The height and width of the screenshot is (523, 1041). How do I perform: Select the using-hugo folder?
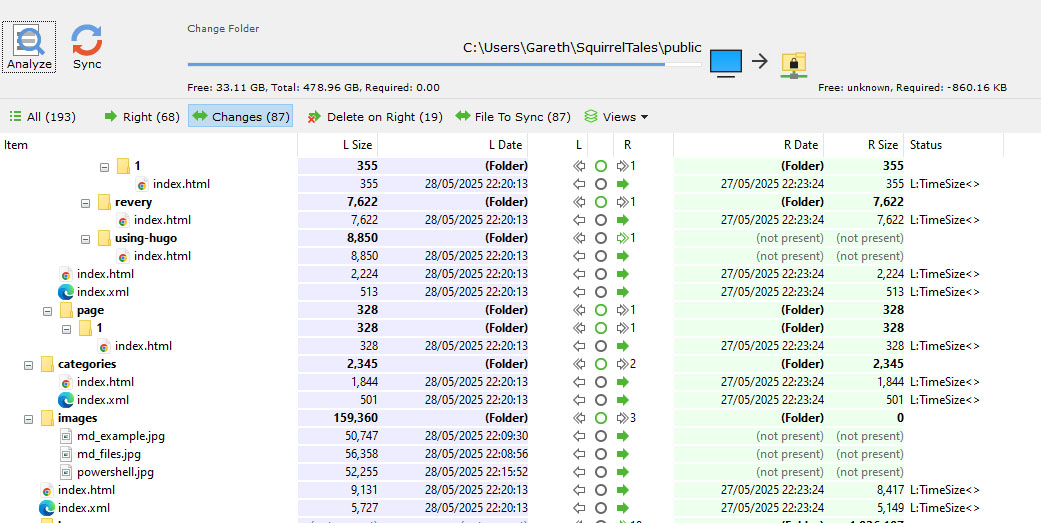pyautogui.click(x=146, y=238)
